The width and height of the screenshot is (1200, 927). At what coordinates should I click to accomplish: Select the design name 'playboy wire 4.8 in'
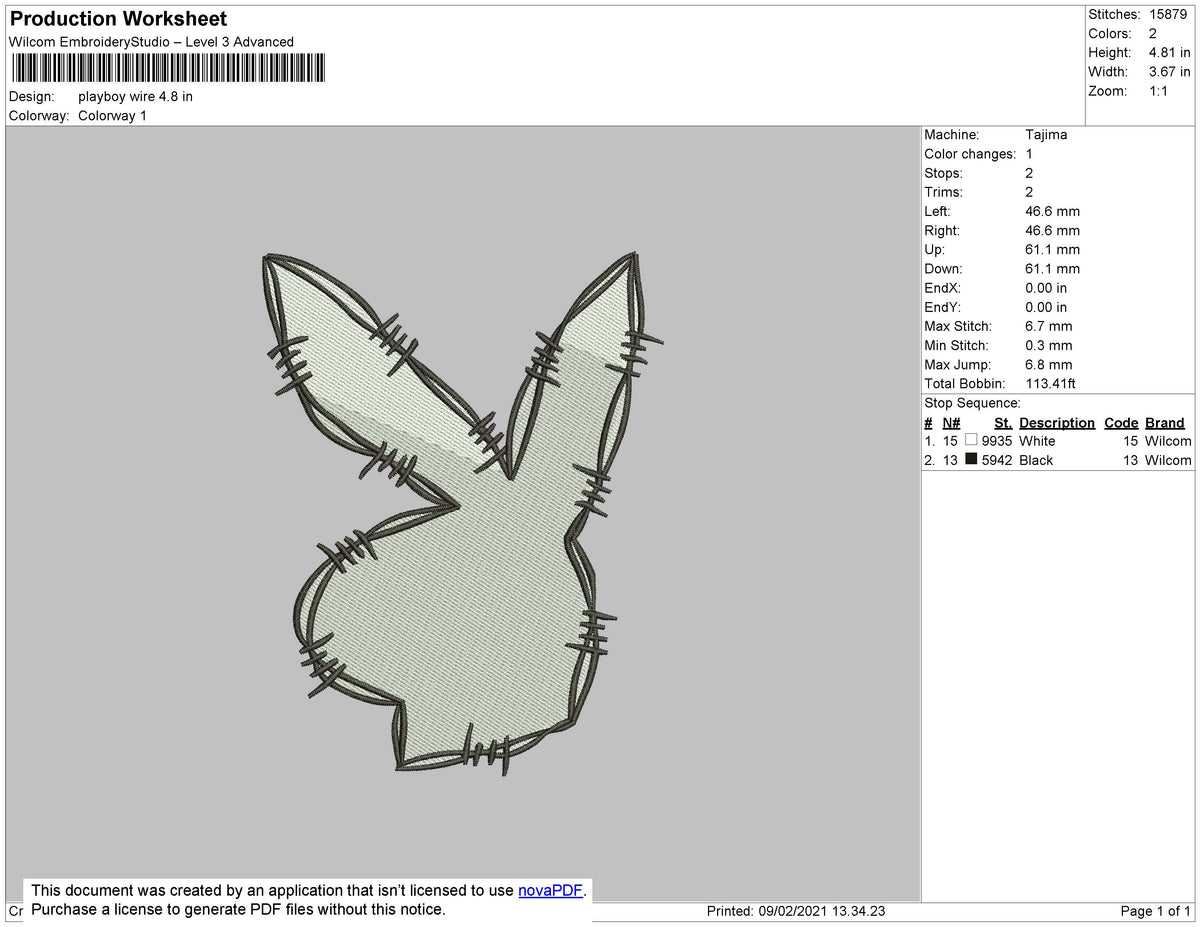(x=135, y=97)
